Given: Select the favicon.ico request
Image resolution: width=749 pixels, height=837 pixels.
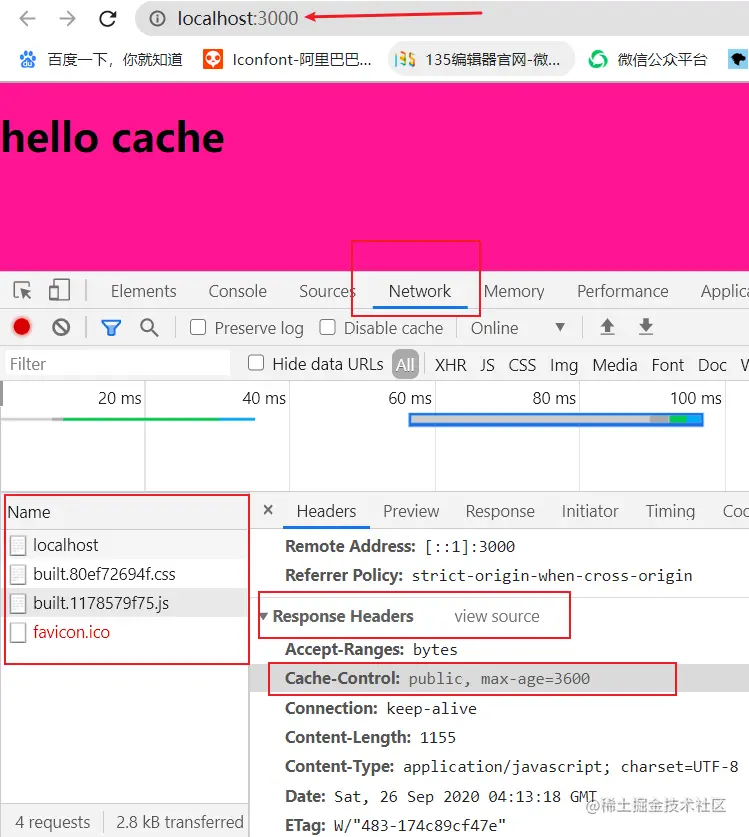Looking at the screenshot, I should point(127,632).
